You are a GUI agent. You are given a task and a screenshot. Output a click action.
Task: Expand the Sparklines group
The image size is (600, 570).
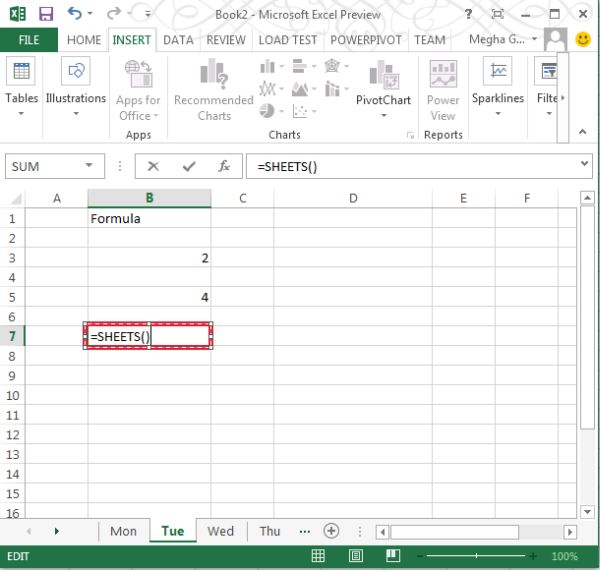click(x=497, y=87)
